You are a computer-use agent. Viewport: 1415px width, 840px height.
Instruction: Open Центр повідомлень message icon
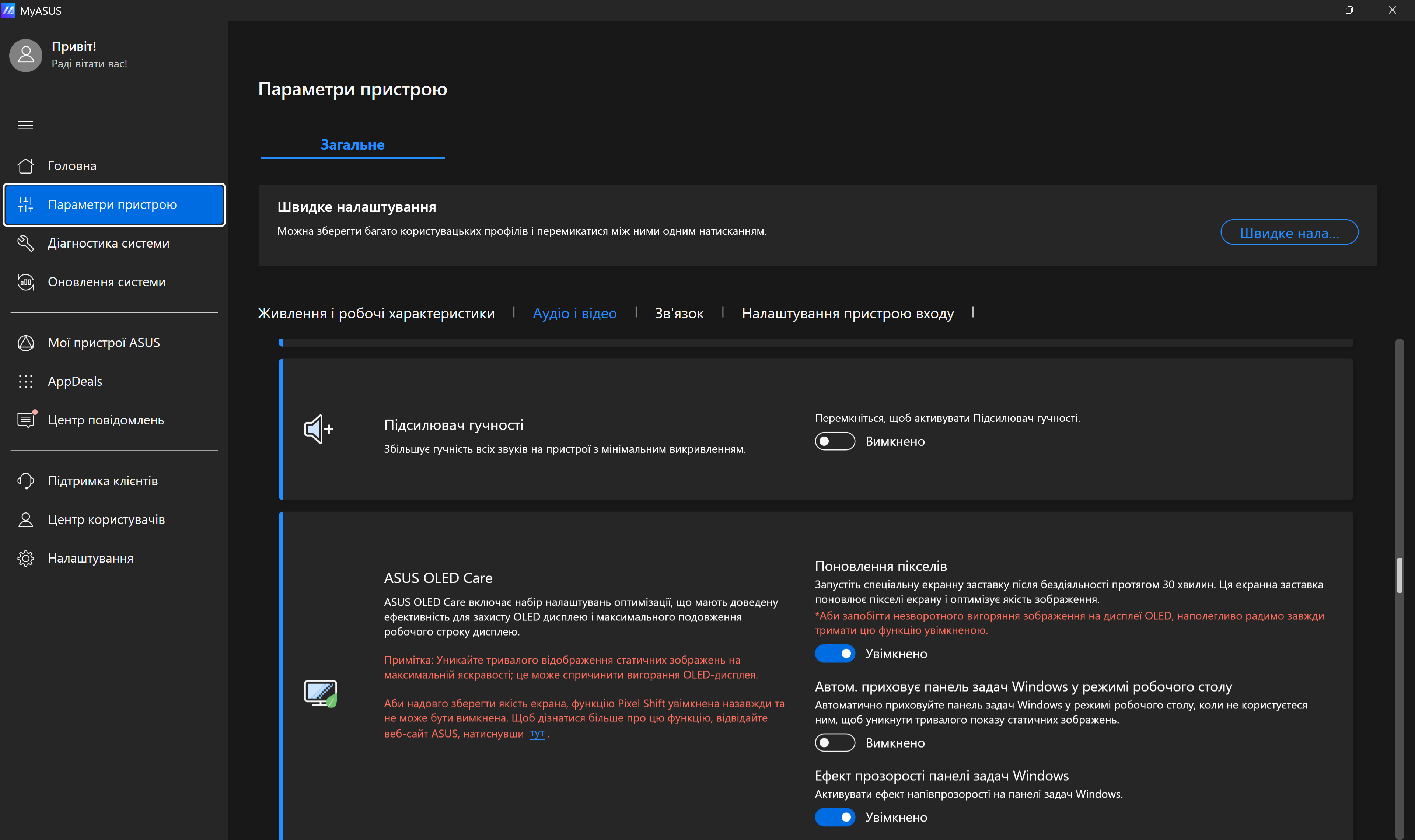(x=25, y=420)
